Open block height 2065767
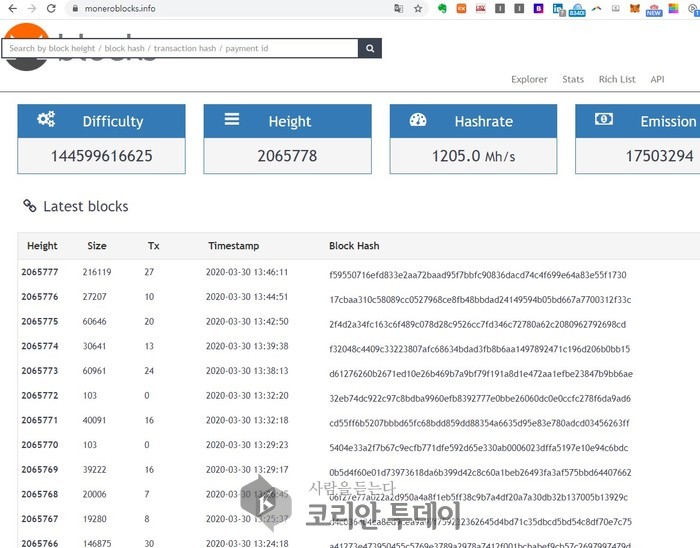 [x=40, y=519]
